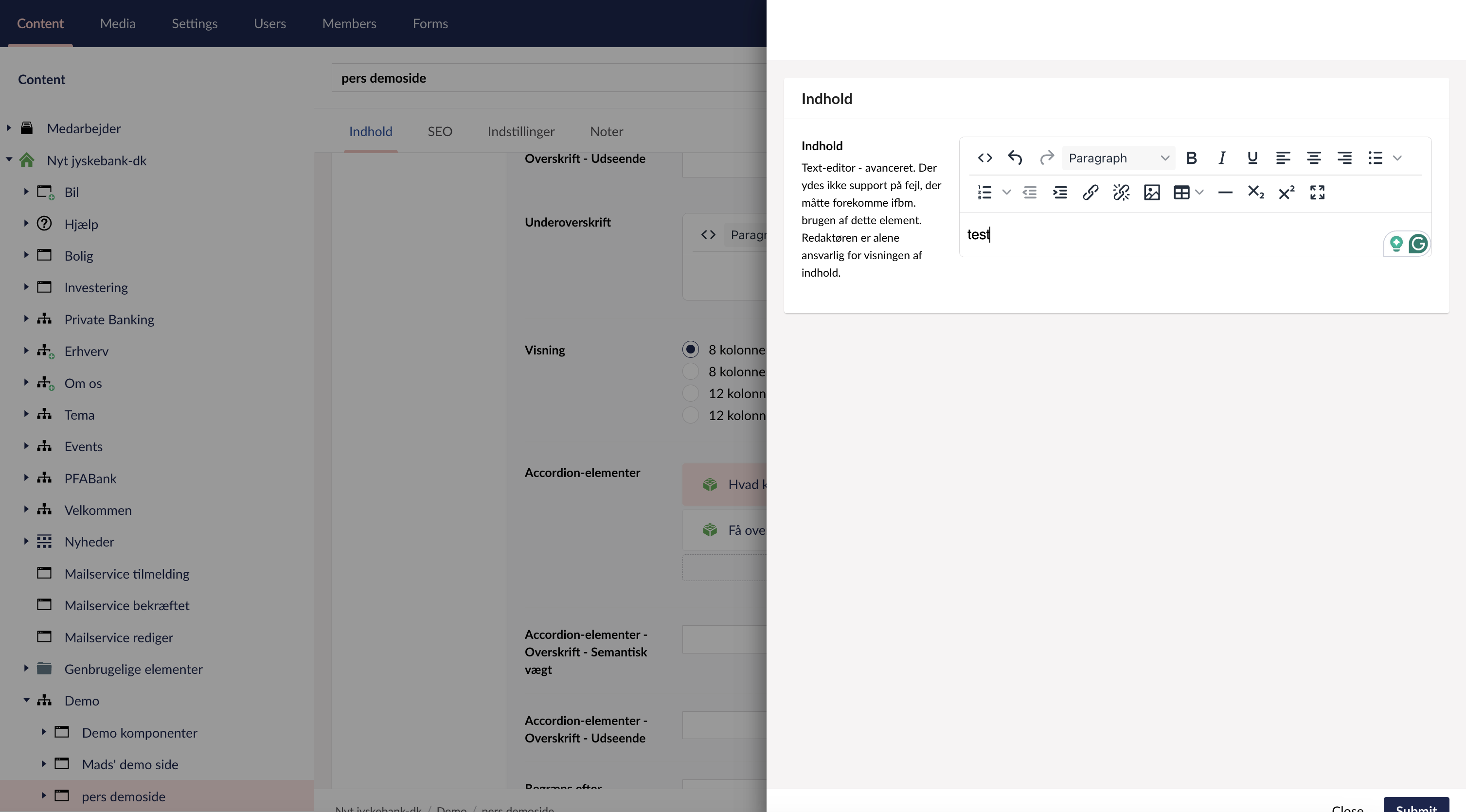Expand the Bil tree node
Viewport: 1466px width, 812px height.
26,192
